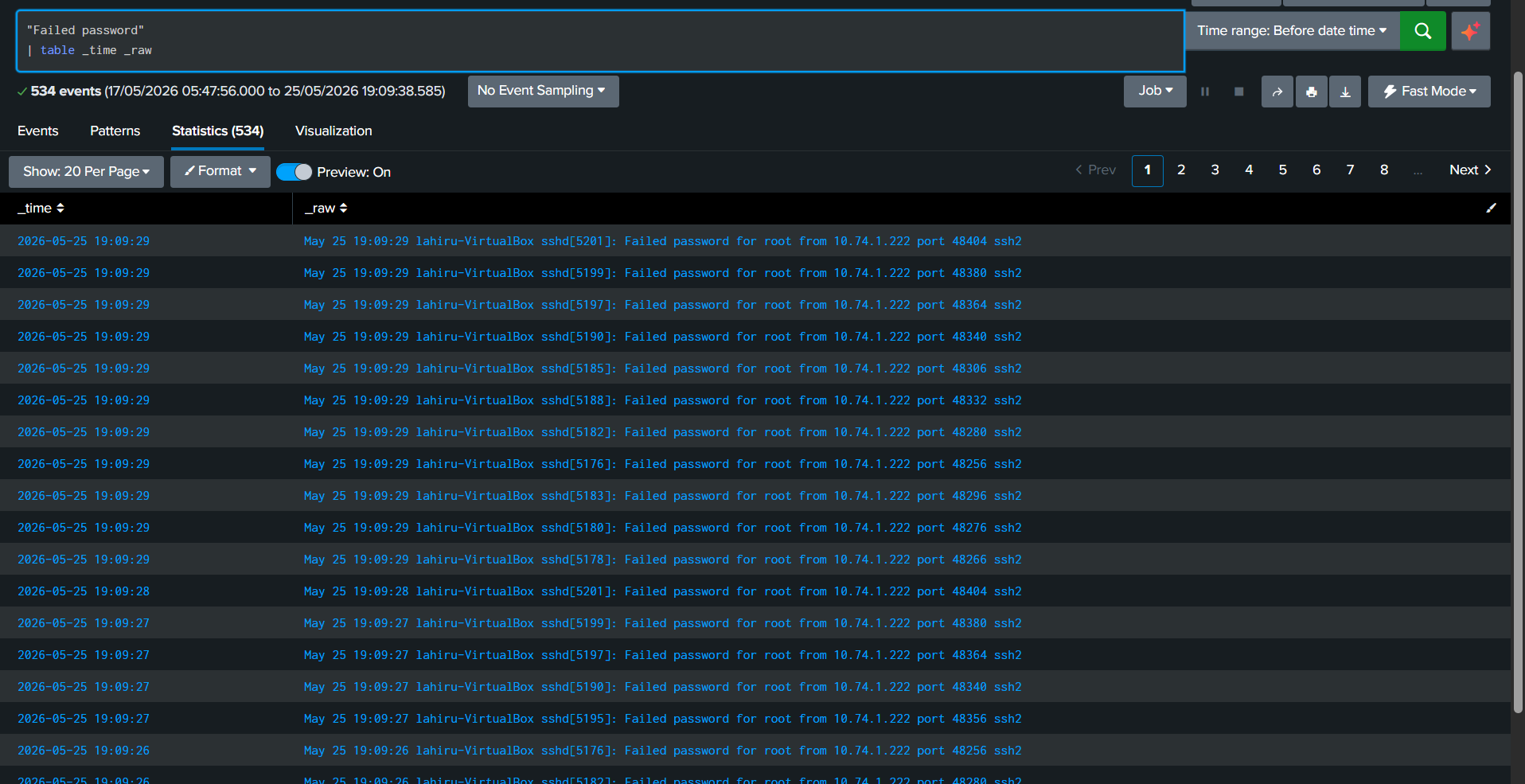This screenshot has height=784, width=1525.
Task: Open the Time range dropdown
Action: pyautogui.click(x=1292, y=31)
